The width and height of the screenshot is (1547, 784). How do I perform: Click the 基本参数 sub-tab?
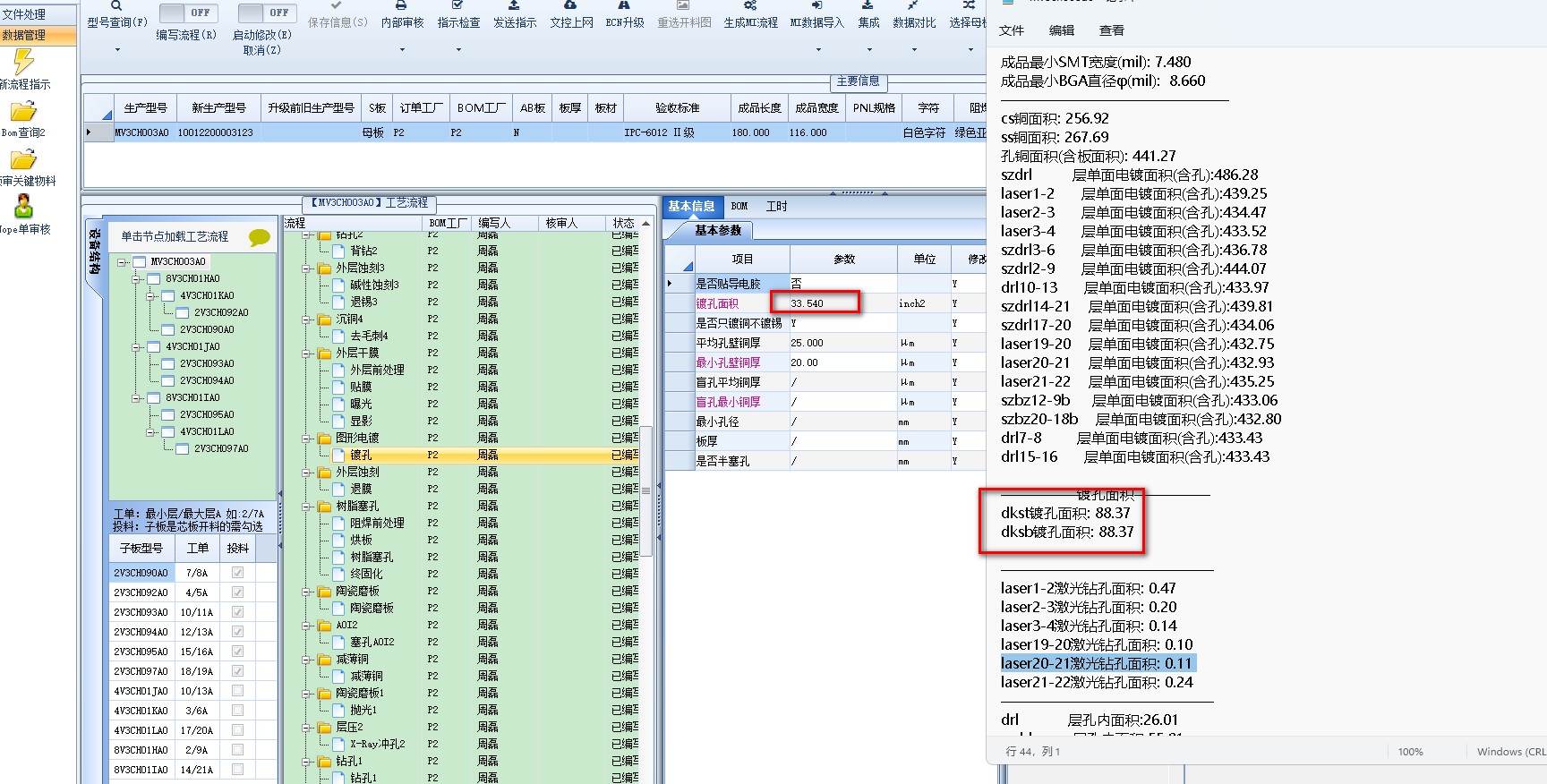click(718, 231)
